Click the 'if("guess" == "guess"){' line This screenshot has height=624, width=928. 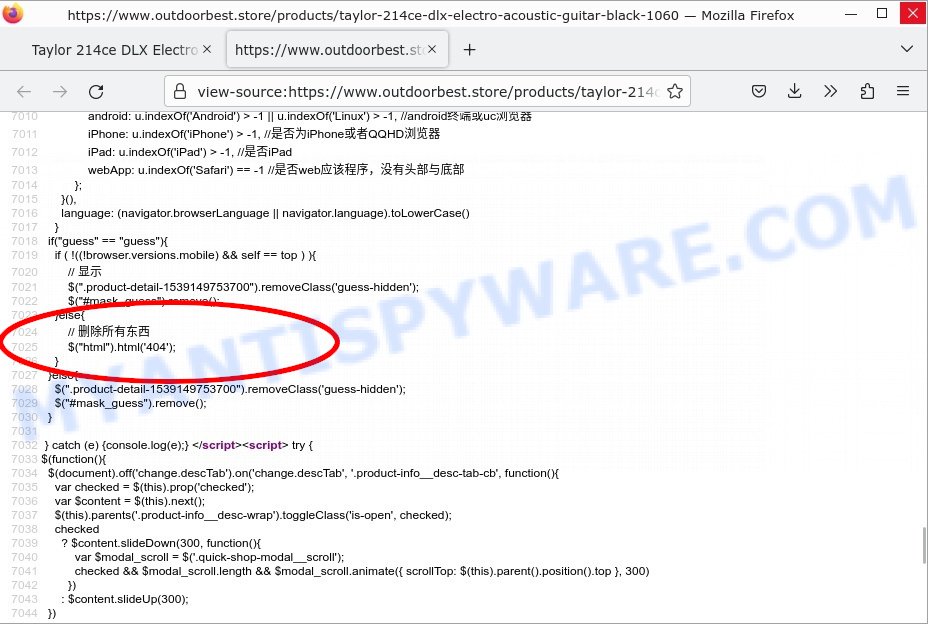108,242
